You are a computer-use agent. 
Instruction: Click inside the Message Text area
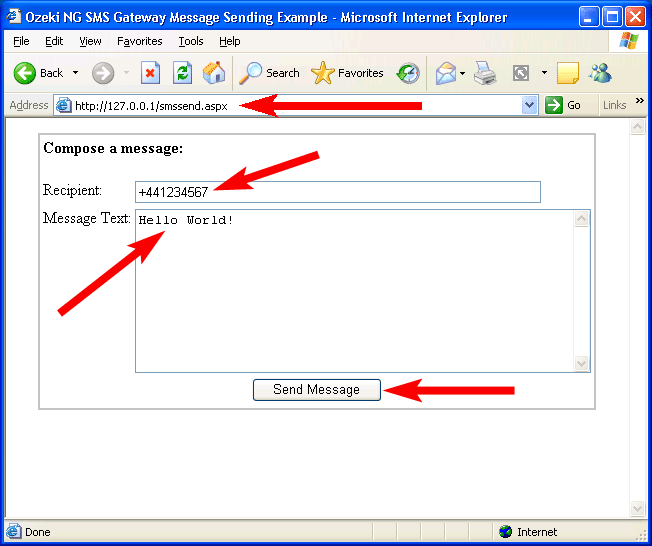coord(354,291)
